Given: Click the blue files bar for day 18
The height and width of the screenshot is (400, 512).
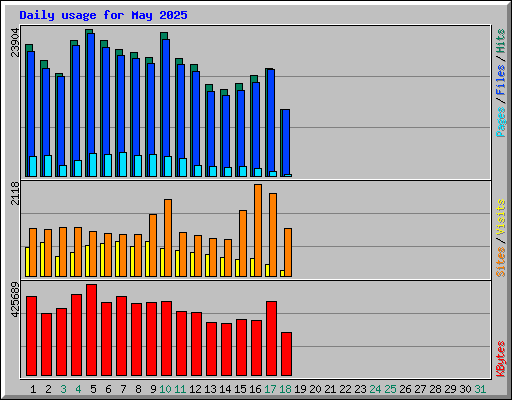Looking at the screenshot, I should (286, 142).
